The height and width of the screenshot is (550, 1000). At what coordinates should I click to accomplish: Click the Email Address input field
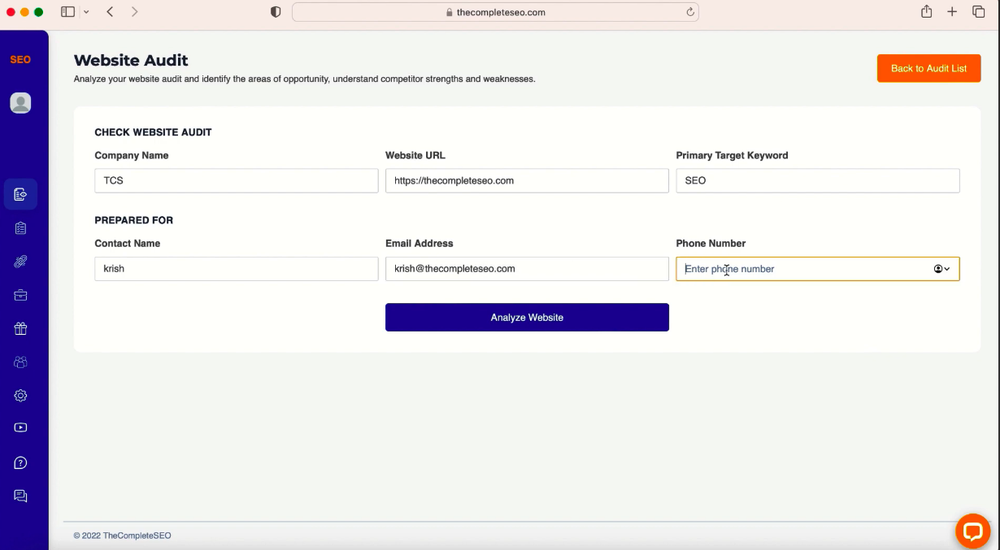527,269
